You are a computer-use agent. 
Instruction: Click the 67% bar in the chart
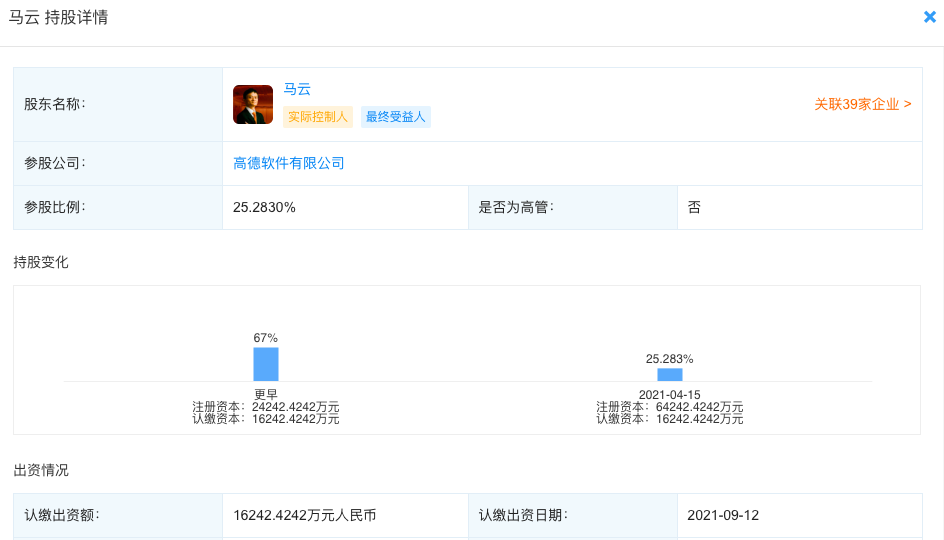tap(266, 364)
